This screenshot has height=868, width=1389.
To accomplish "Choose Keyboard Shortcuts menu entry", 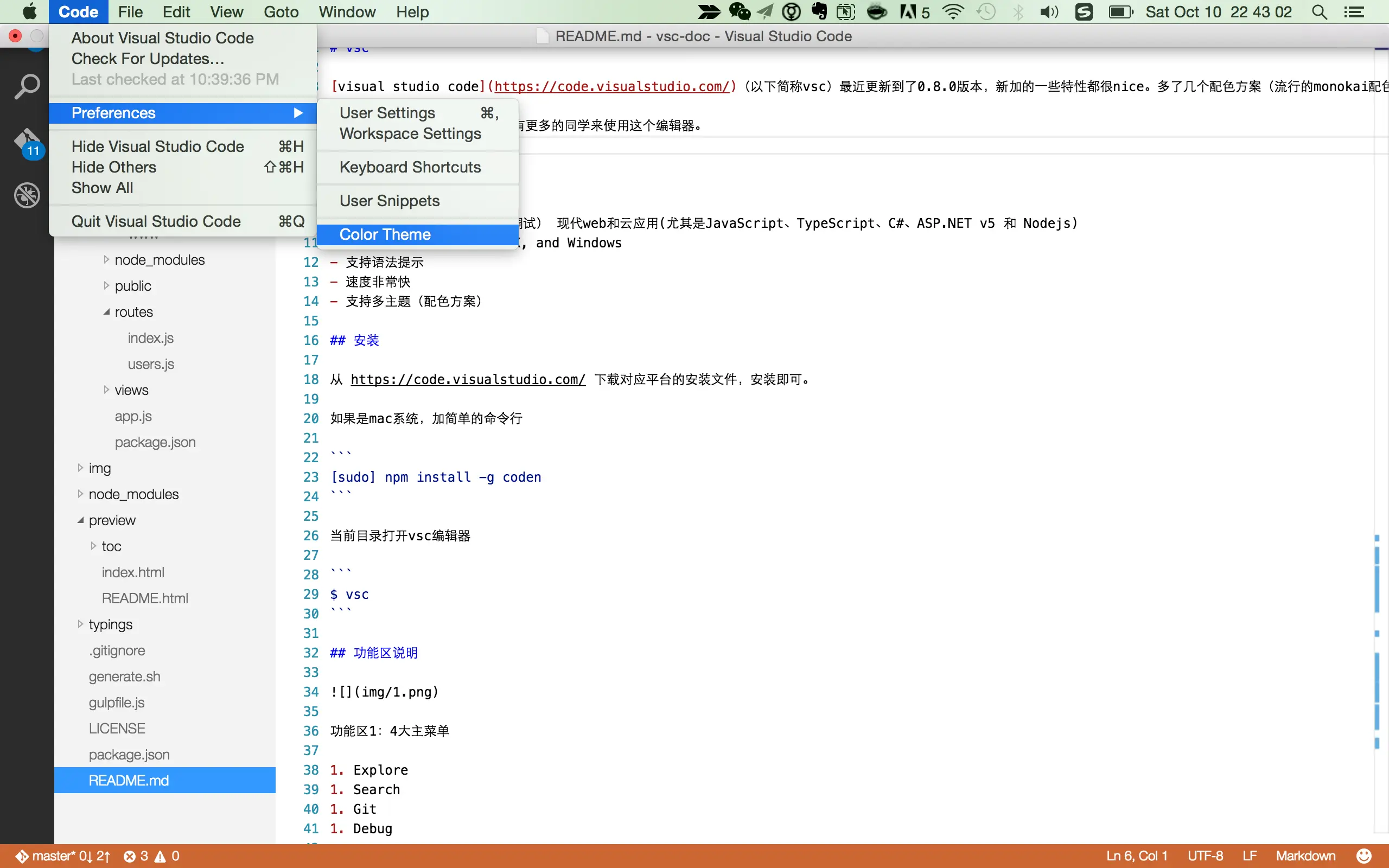I will click(410, 167).
